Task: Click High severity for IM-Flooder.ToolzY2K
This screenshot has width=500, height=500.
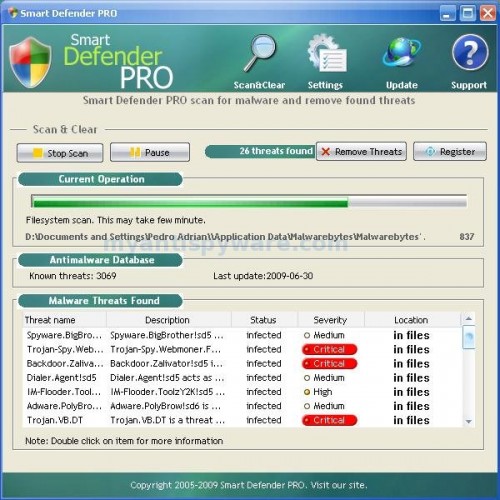Action: [318, 392]
